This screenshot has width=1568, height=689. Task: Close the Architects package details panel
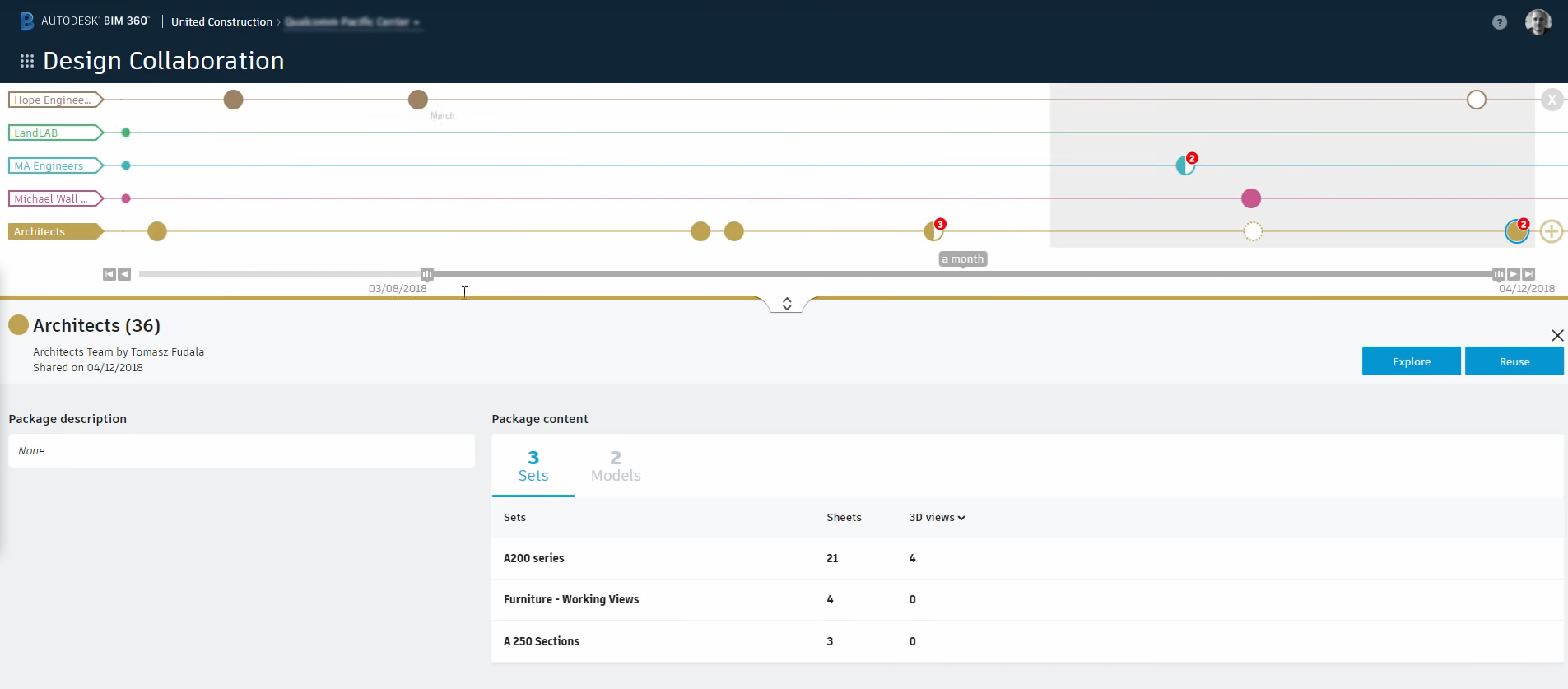[1556, 335]
